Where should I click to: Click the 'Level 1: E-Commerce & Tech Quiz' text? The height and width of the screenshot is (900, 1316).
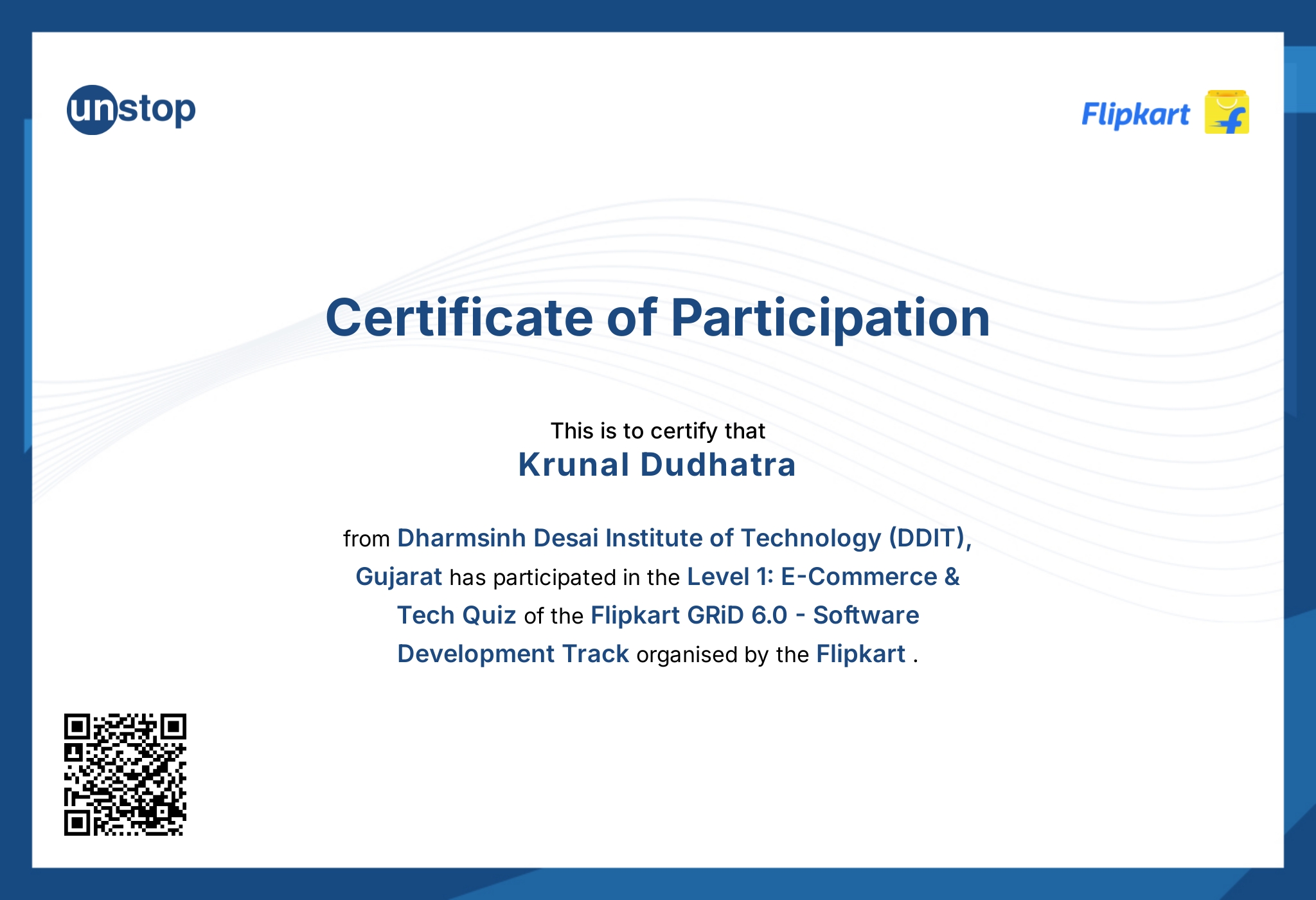822,577
